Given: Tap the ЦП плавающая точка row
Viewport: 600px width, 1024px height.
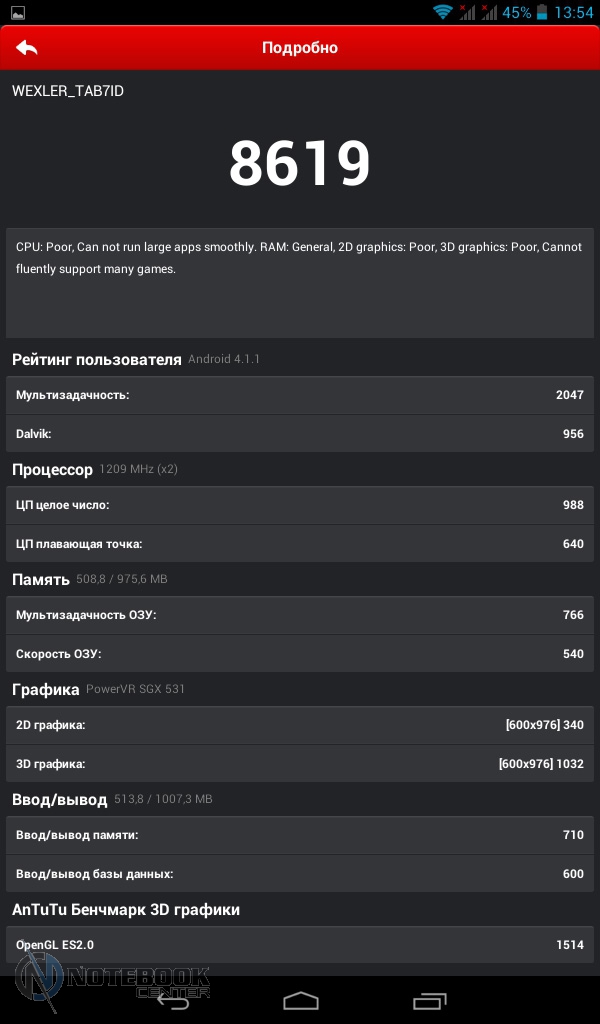Looking at the screenshot, I should 300,544.
